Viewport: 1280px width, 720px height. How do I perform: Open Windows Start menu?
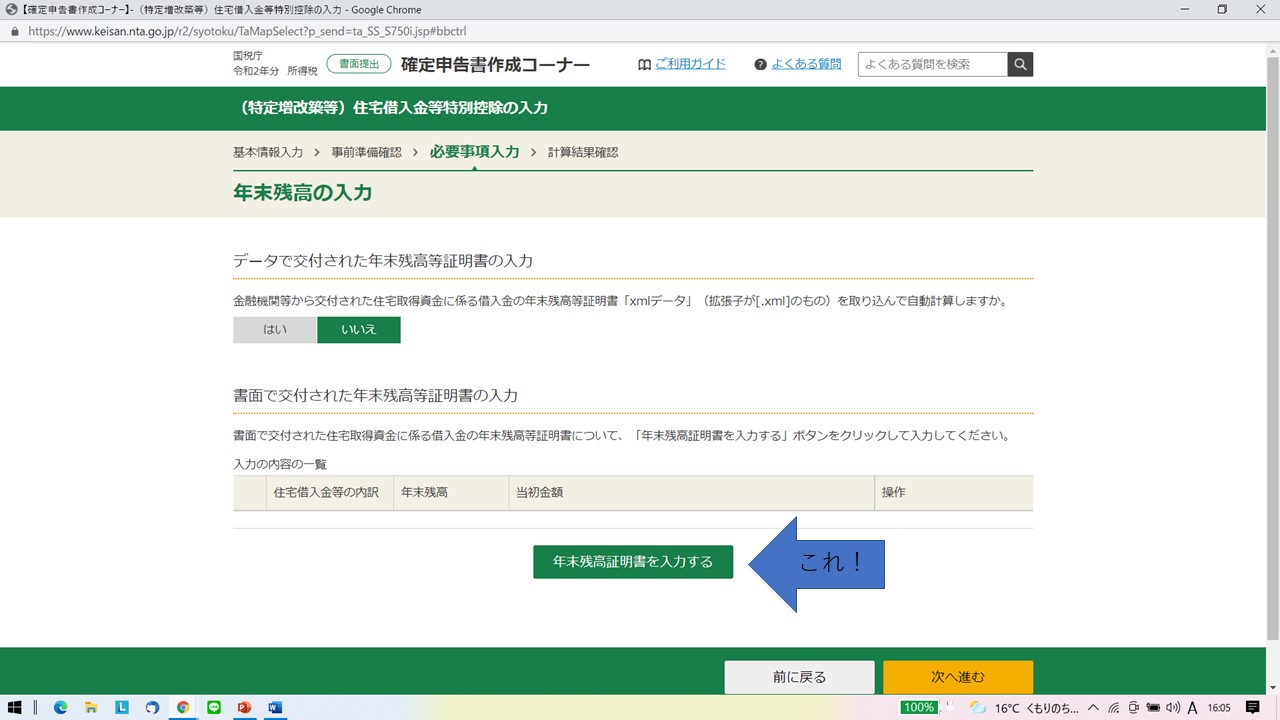(x=15, y=707)
